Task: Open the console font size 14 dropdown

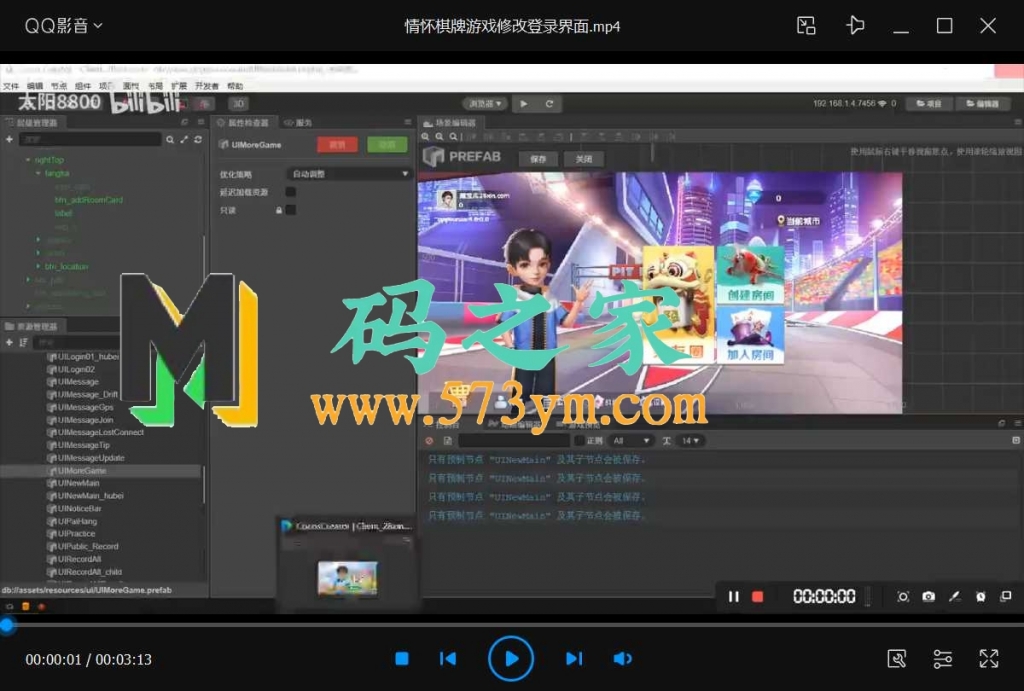Action: (690, 441)
